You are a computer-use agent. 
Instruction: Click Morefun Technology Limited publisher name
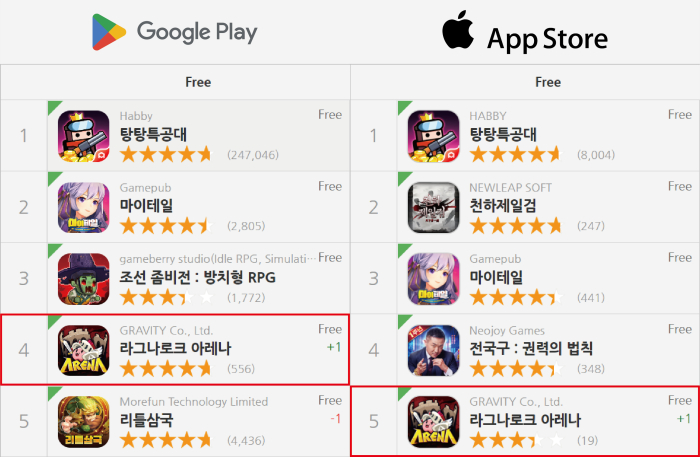point(194,402)
